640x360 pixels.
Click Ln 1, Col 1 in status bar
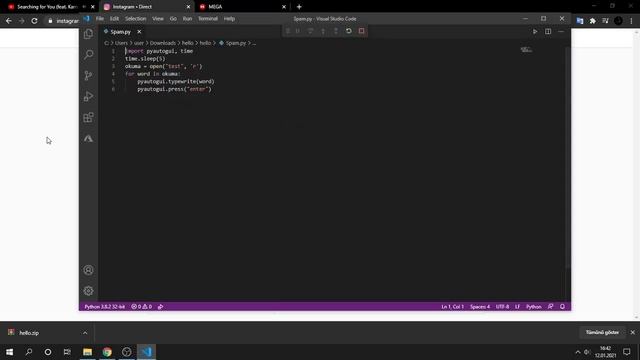tap(452, 307)
